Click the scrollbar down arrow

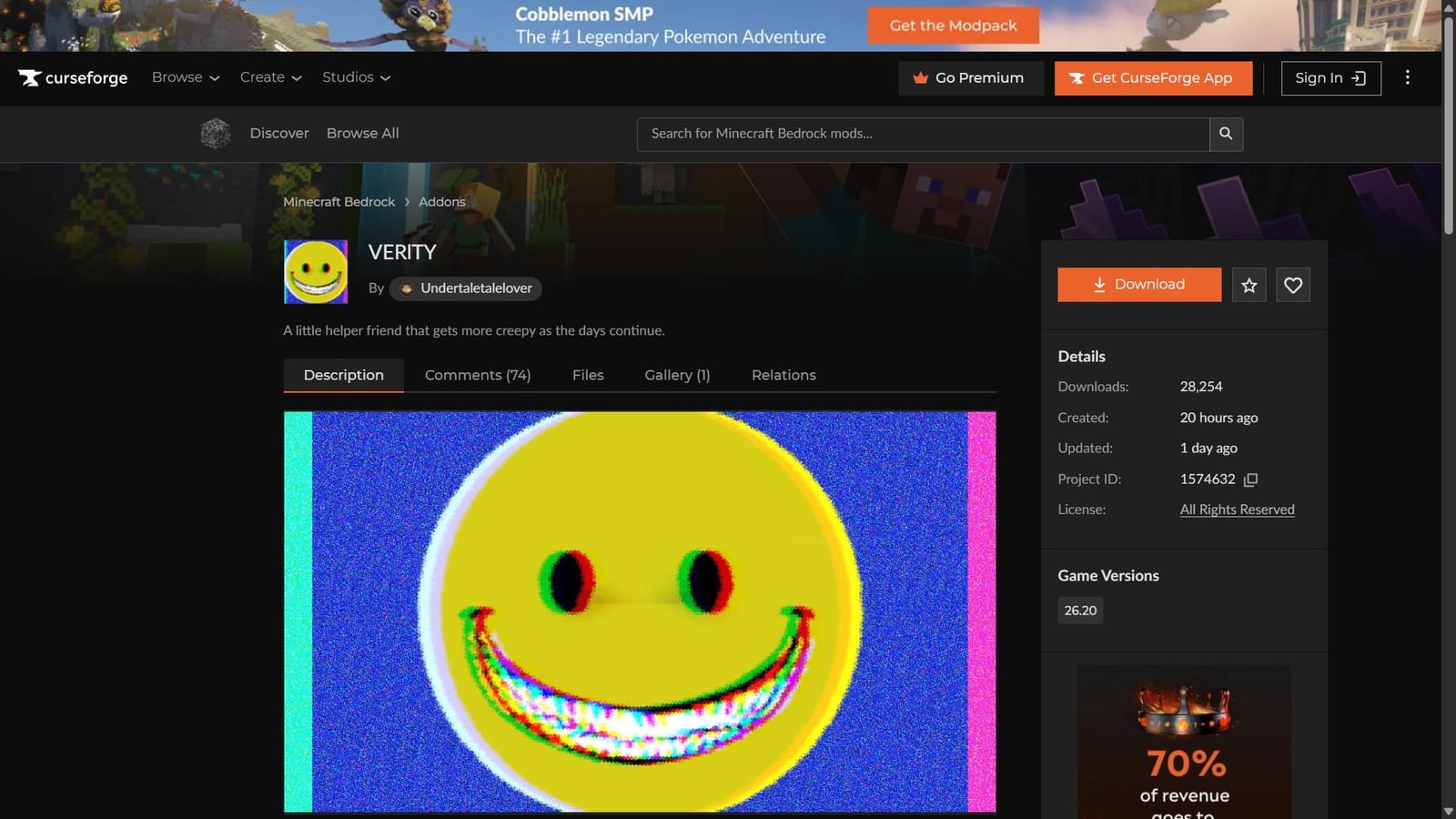pyautogui.click(x=1448, y=812)
